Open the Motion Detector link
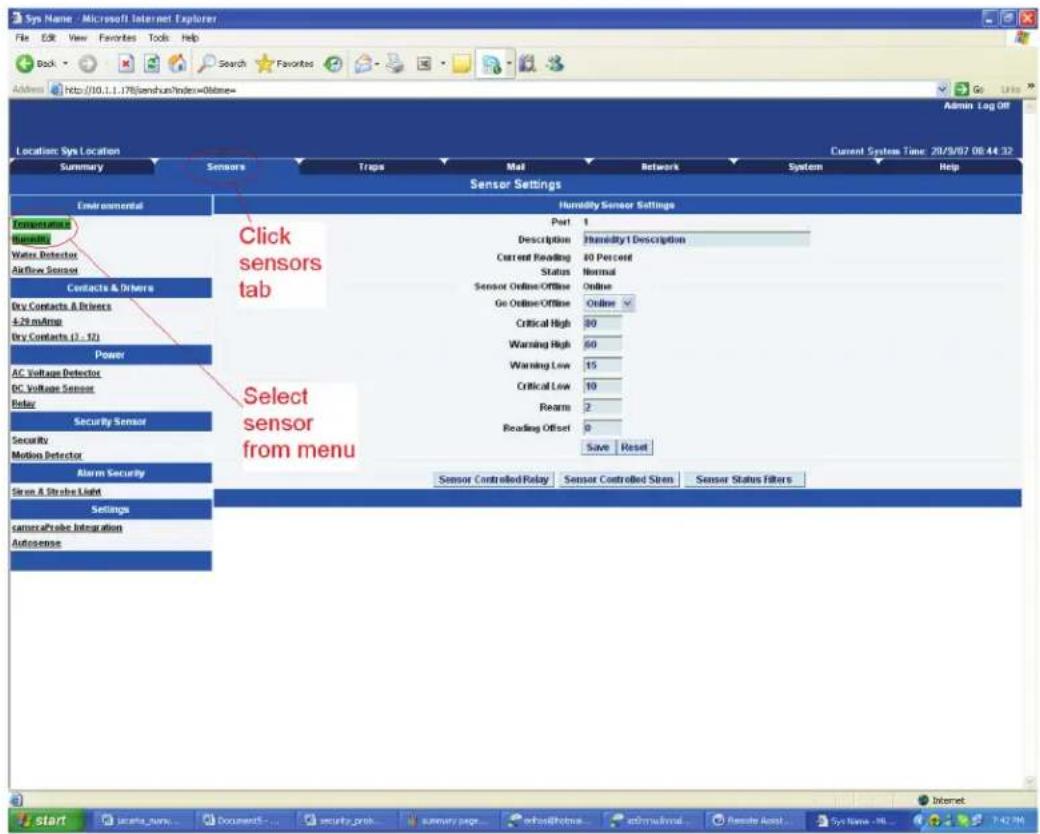This screenshot has height=834, width=1040. (x=46, y=455)
